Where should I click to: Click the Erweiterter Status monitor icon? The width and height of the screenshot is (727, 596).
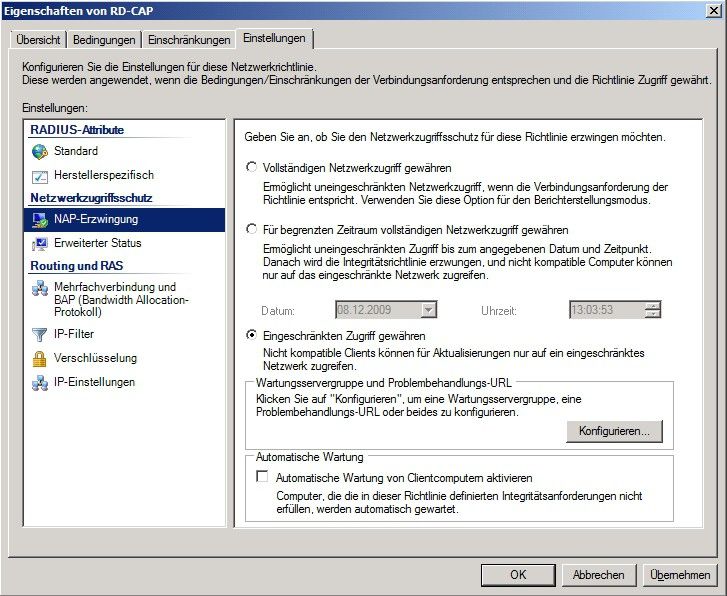(40, 244)
